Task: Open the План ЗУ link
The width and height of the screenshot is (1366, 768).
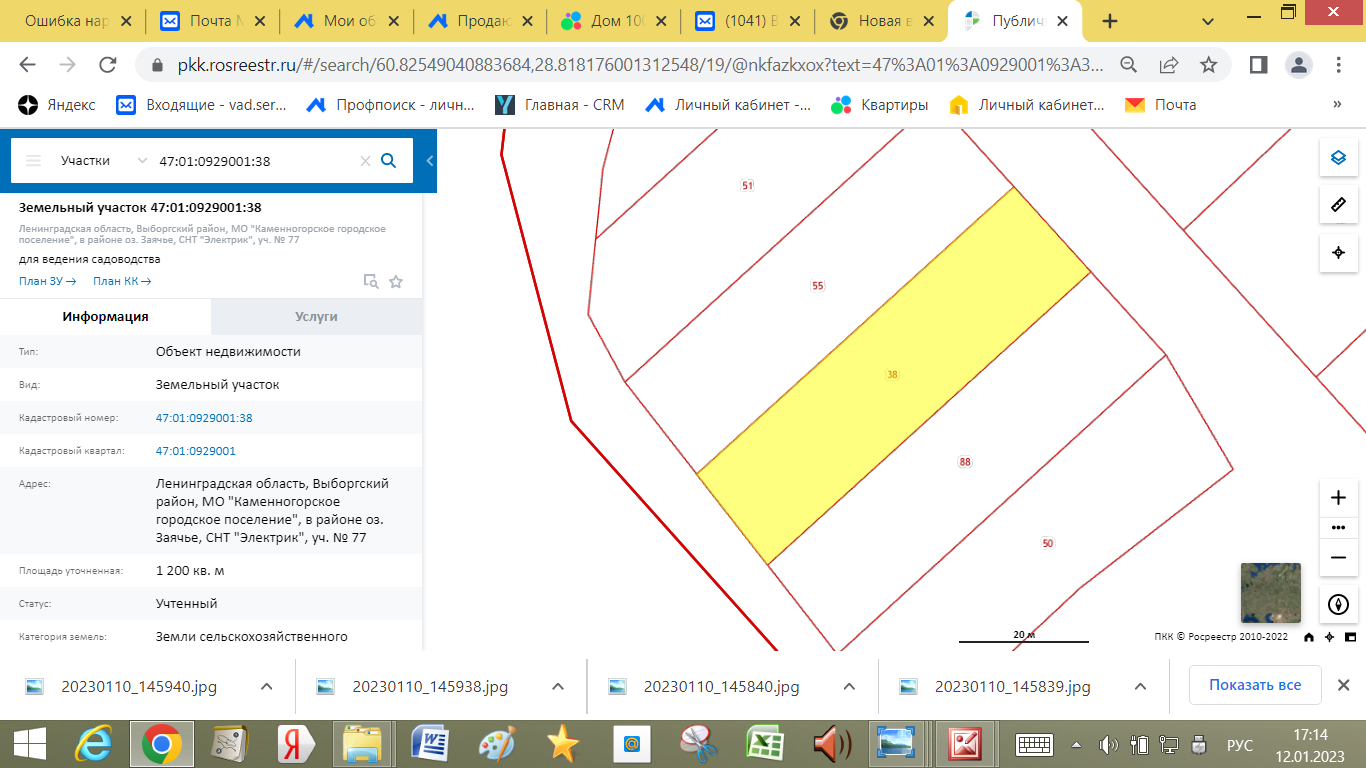Action: 48,281
